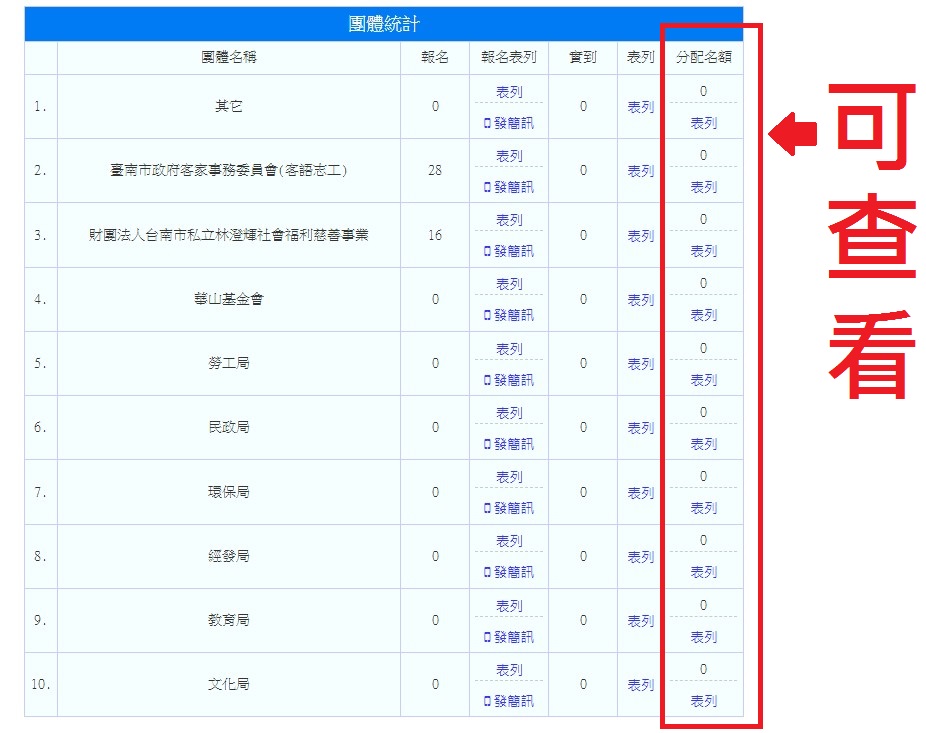The height and width of the screenshot is (733, 926).
Task: Click the 發簡訊 phone icon for 環保局
Action: tap(487, 508)
